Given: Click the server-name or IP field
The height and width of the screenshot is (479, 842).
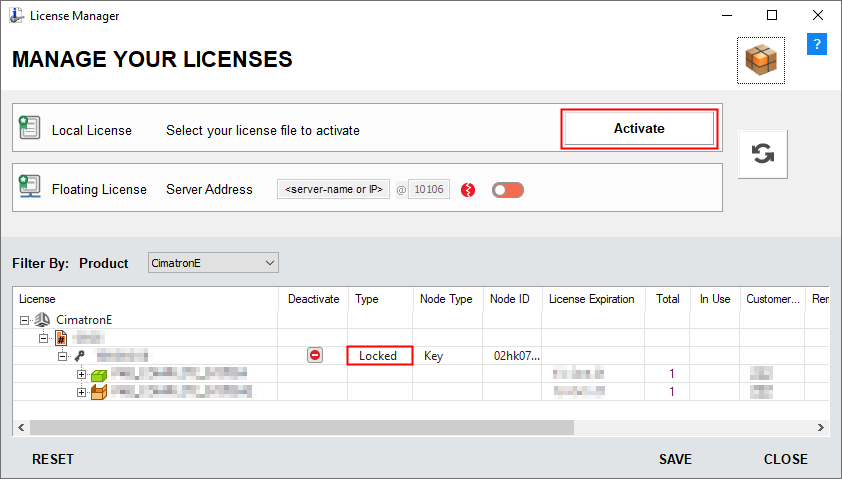Looking at the screenshot, I should (x=333, y=190).
